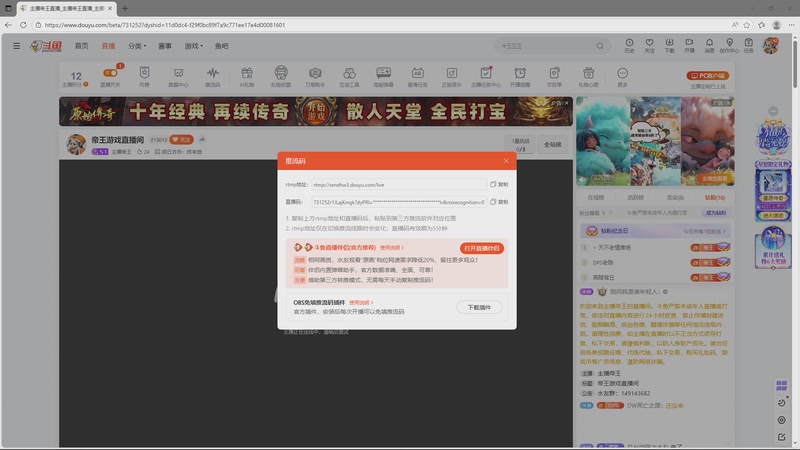Viewport: 800px width, 450px height.
Task: Open 礼物心愿 toolbar icon
Action: [x=588, y=77]
